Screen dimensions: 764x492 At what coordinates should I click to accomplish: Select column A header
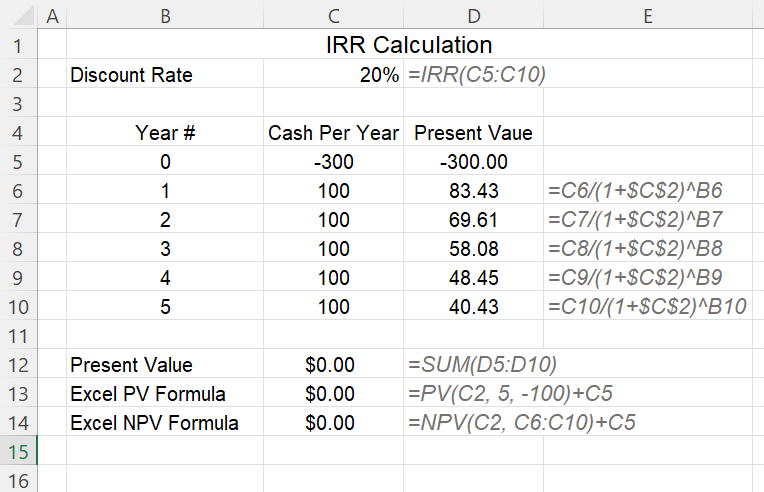click(x=52, y=15)
